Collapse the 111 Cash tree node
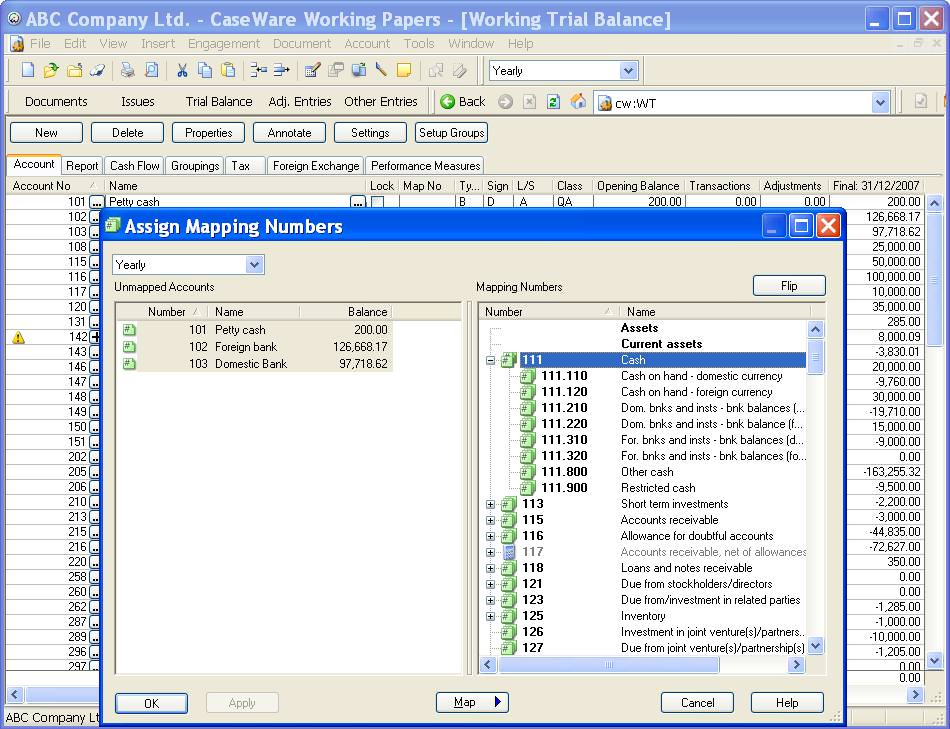Image resolution: width=950 pixels, height=729 pixels. [490, 360]
